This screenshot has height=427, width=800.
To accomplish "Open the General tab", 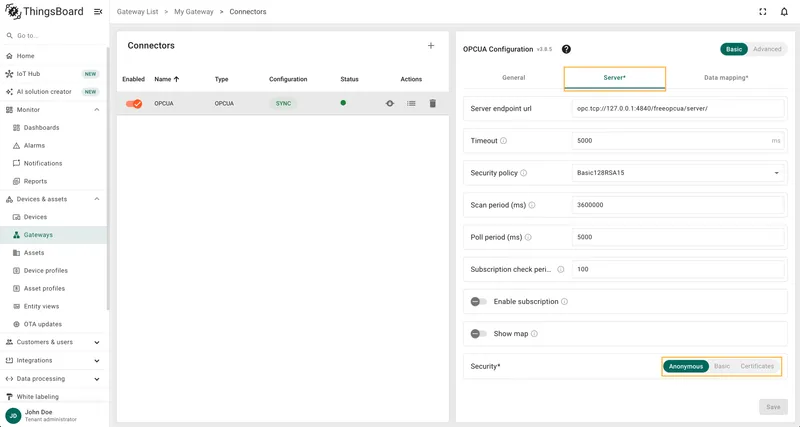I will tap(513, 78).
